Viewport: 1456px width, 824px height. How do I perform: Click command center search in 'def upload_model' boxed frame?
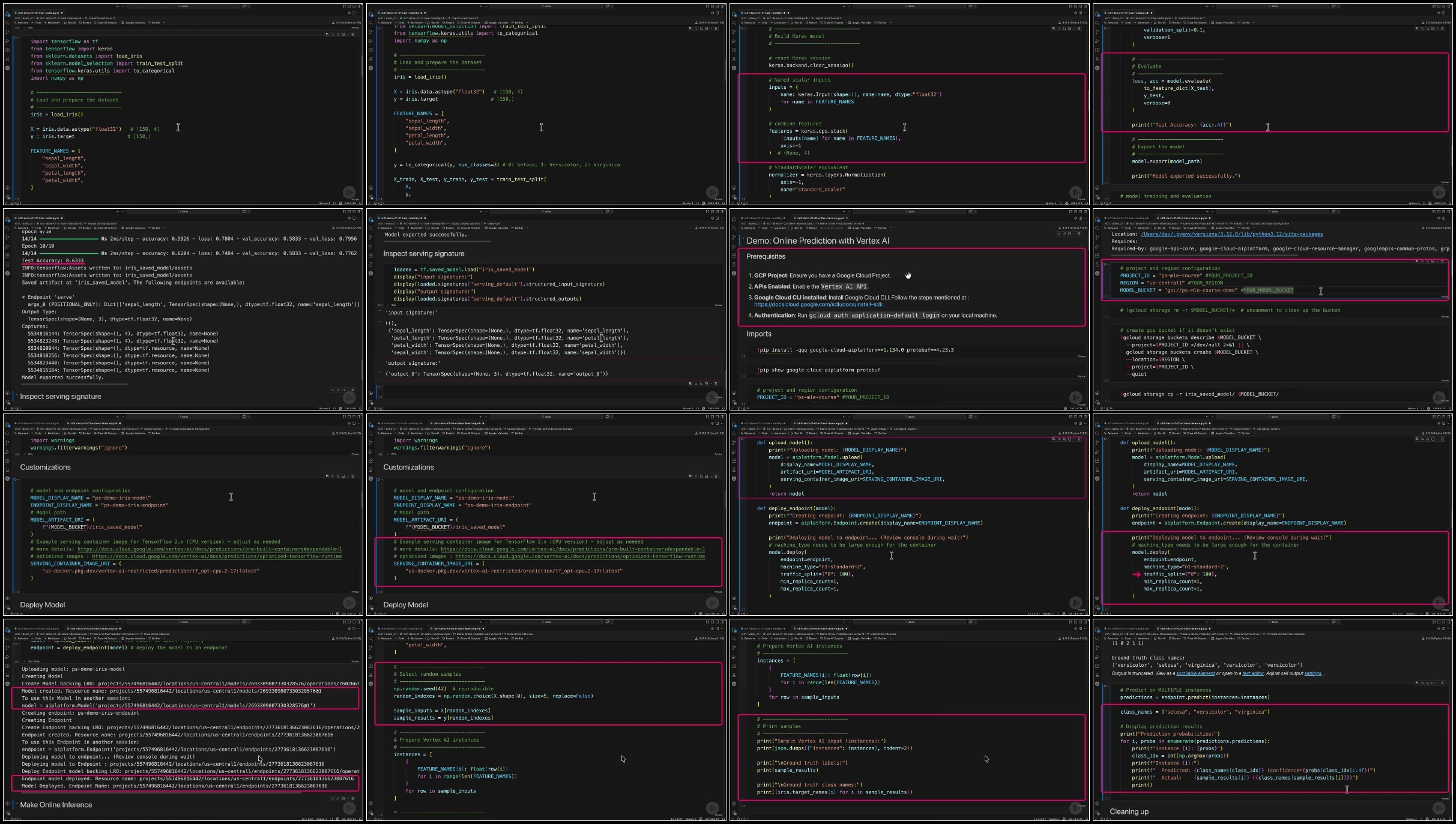point(909,417)
